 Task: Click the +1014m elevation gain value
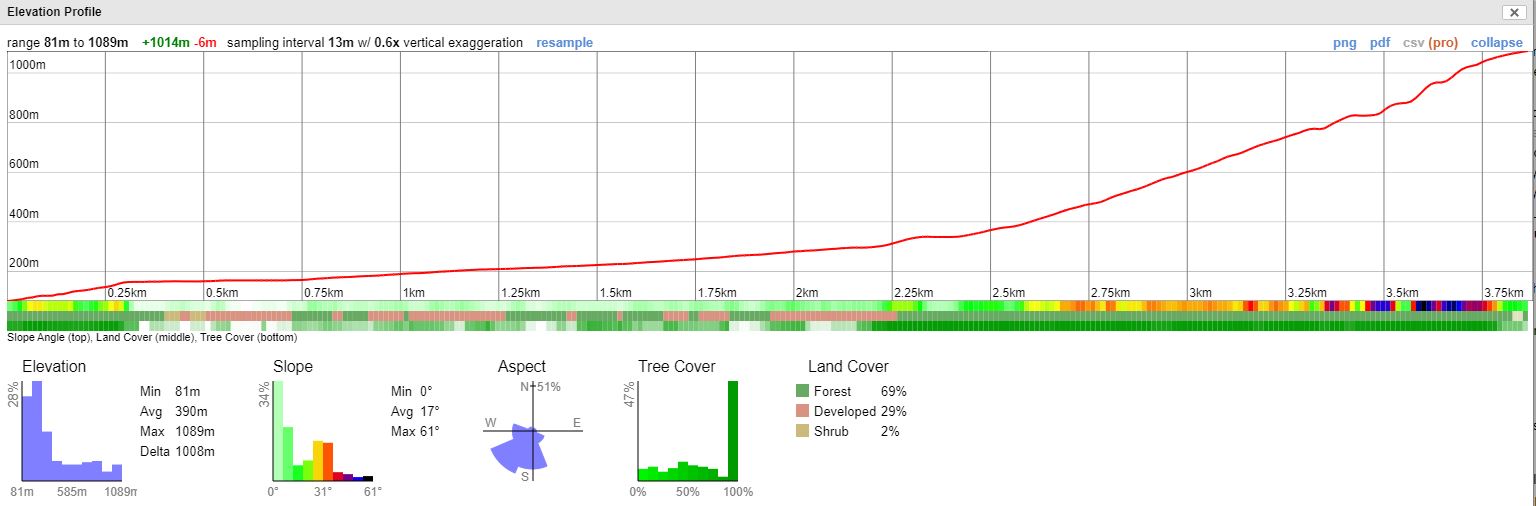(x=166, y=43)
